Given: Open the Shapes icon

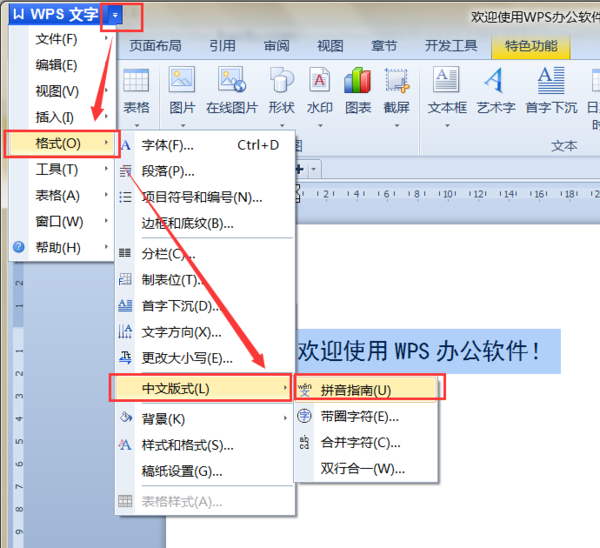Looking at the screenshot, I should tap(282, 79).
